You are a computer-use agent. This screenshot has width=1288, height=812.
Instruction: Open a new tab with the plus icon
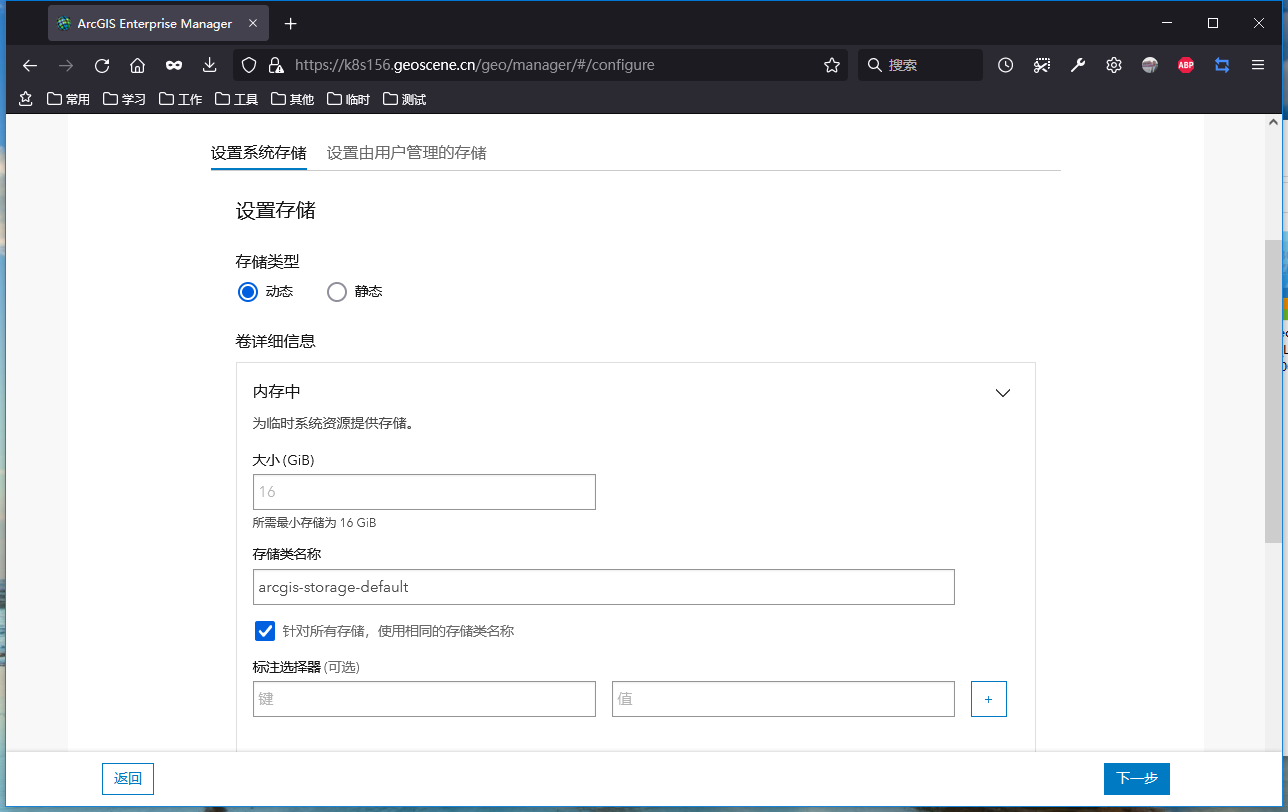coord(290,23)
